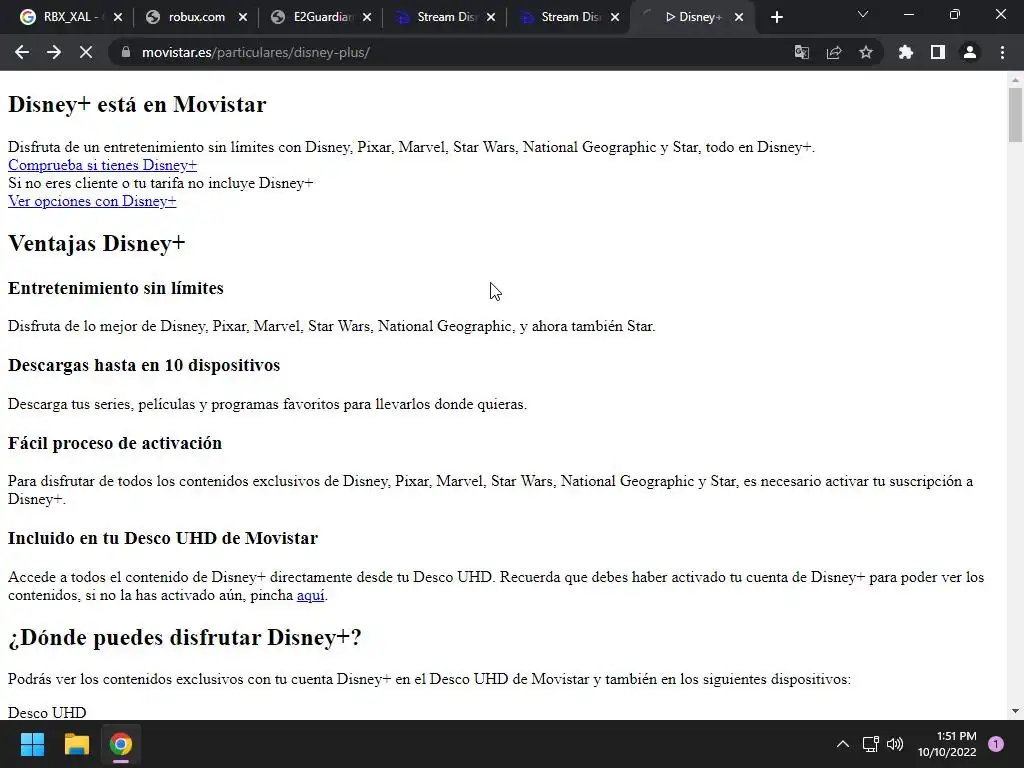
Task: Click the 'Fácil proceso de activación' heading
Action: 115,443
